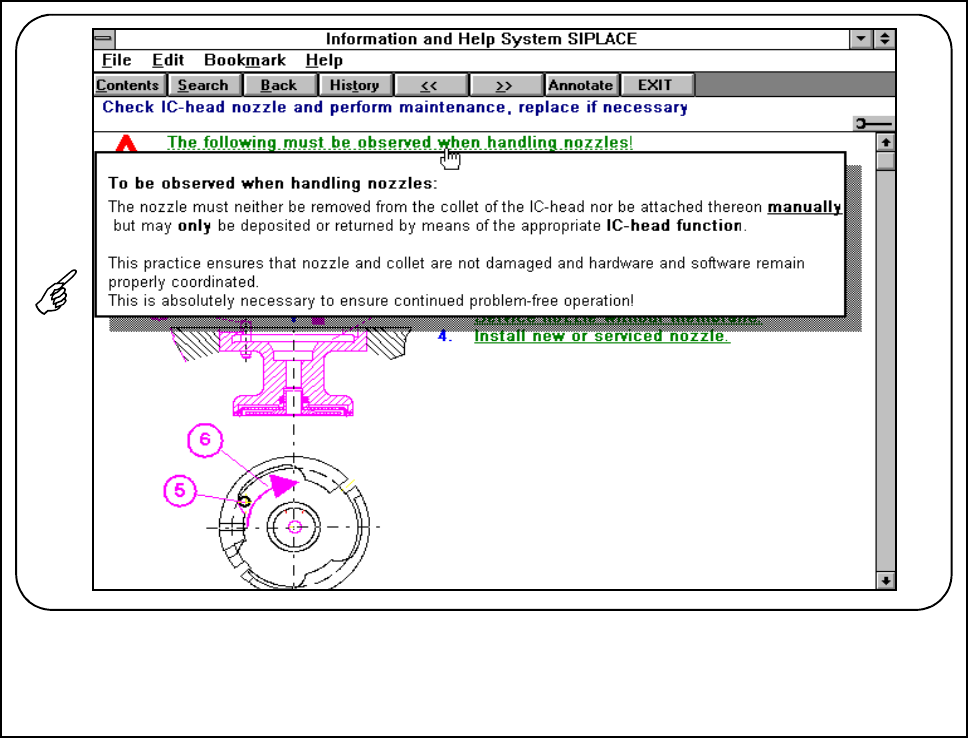Click the Annotate button

[582, 85]
